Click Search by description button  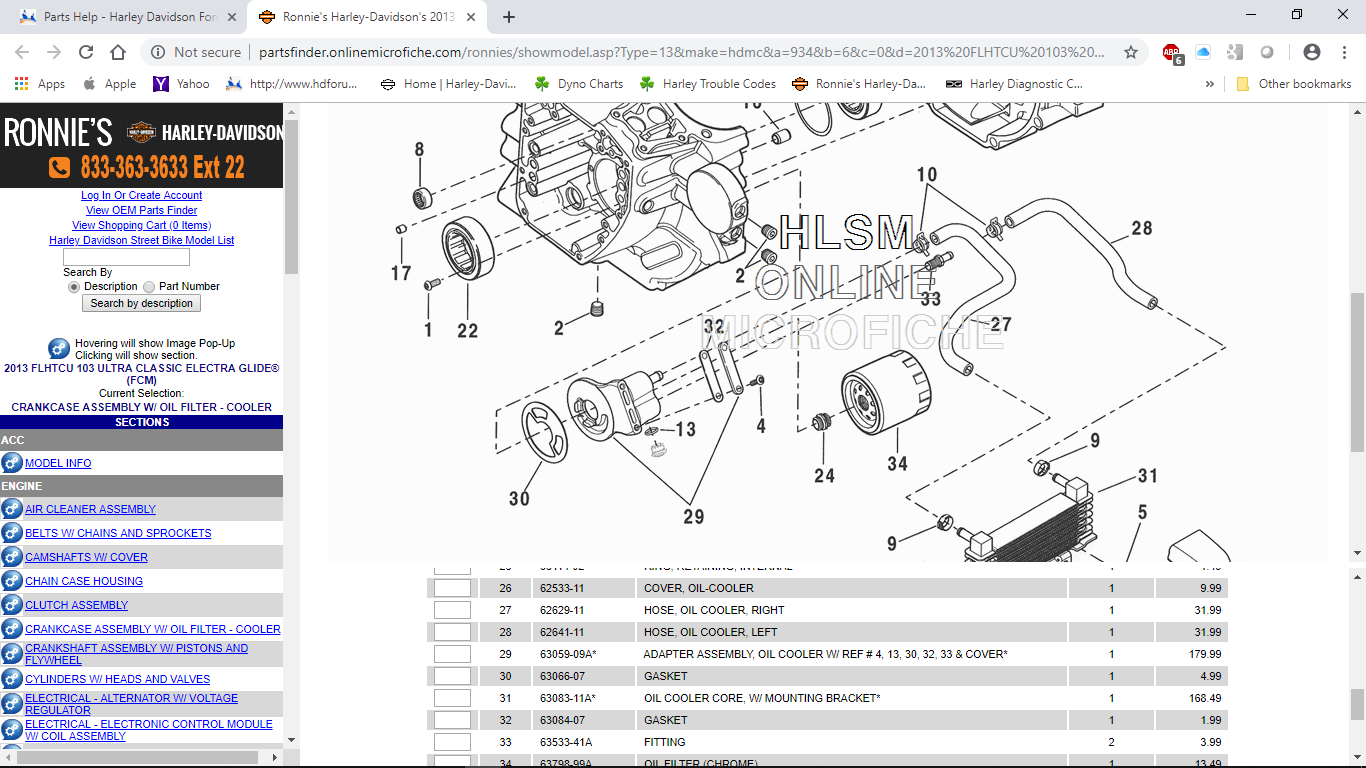pos(141,303)
